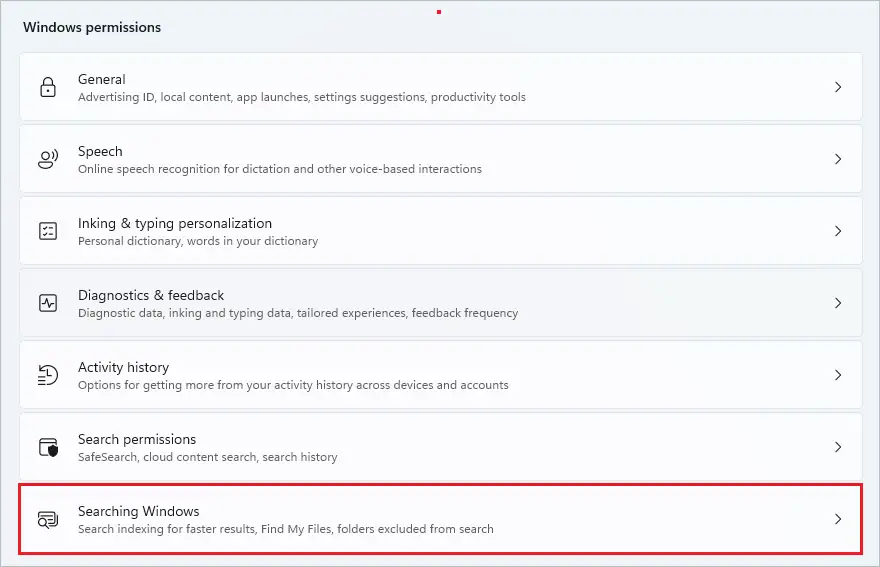This screenshot has width=880, height=567.
Task: Click the chevron for Diagnostics & feedback
Action: pos(838,303)
